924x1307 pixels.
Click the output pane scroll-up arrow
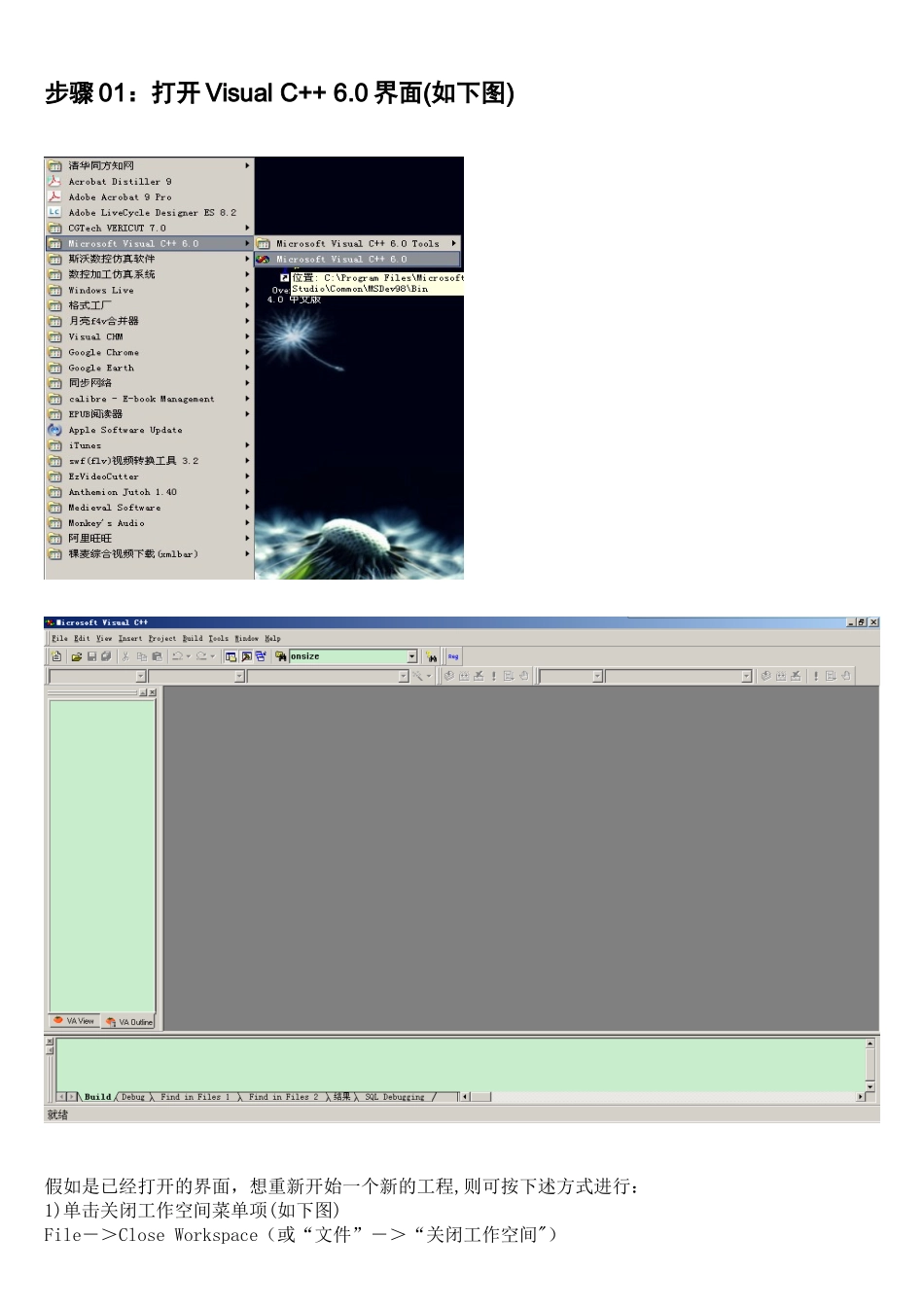coord(871,1043)
